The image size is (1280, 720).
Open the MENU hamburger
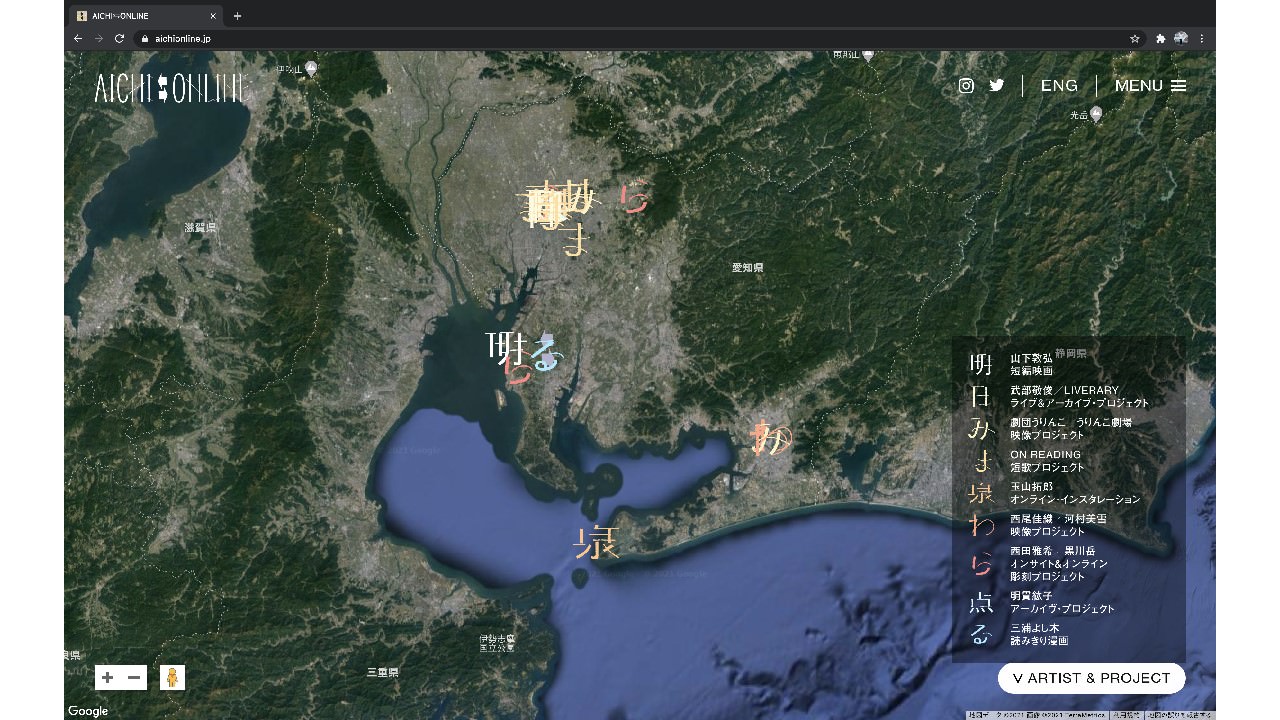pos(1150,86)
